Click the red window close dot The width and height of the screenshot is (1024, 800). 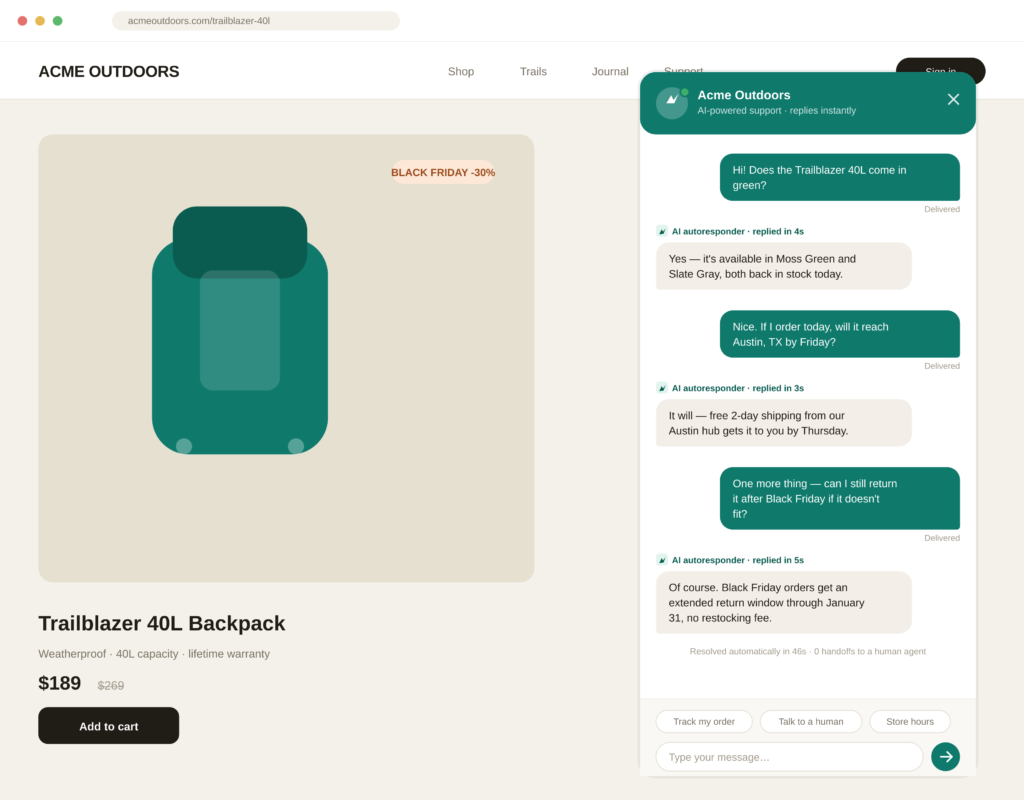22,21
